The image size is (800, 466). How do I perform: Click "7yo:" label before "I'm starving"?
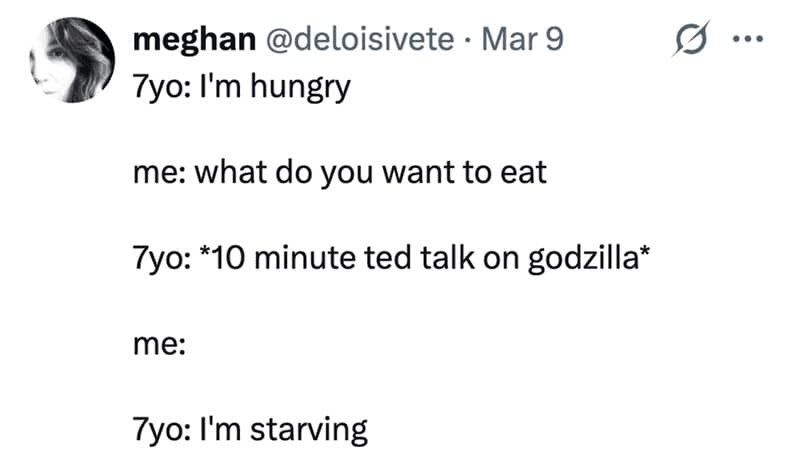click(x=160, y=431)
